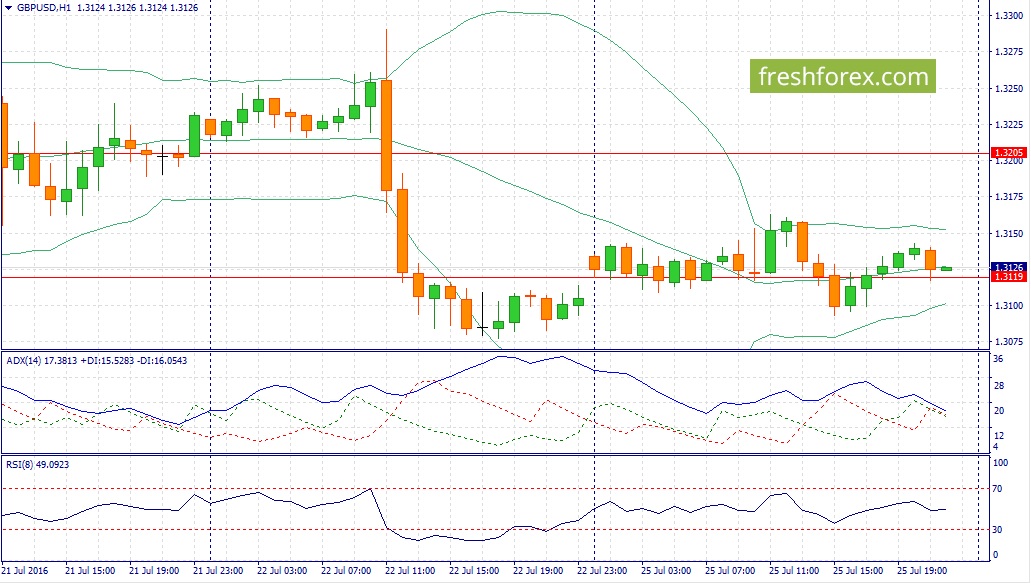Click the ADX scale value 36

(998, 360)
